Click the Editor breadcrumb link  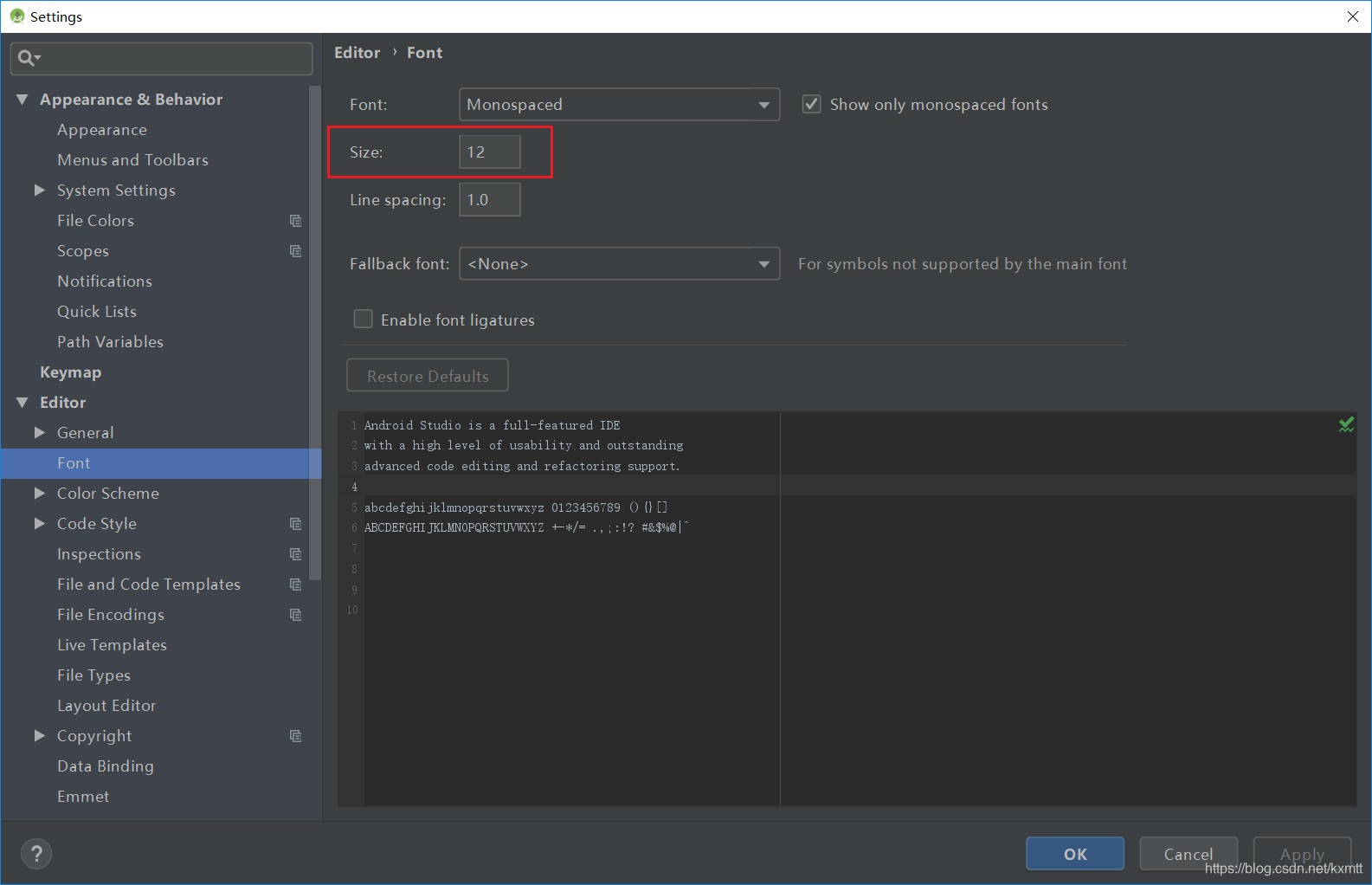[357, 53]
